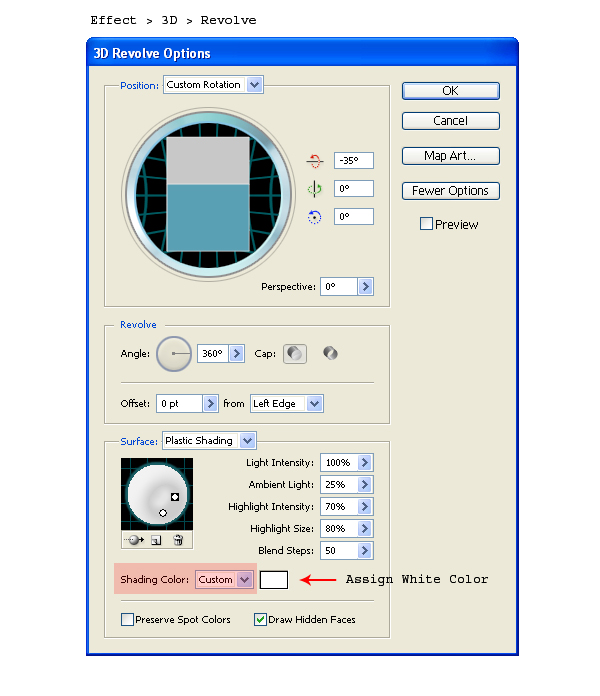Select the round light marker on sphere

[x=163, y=513]
